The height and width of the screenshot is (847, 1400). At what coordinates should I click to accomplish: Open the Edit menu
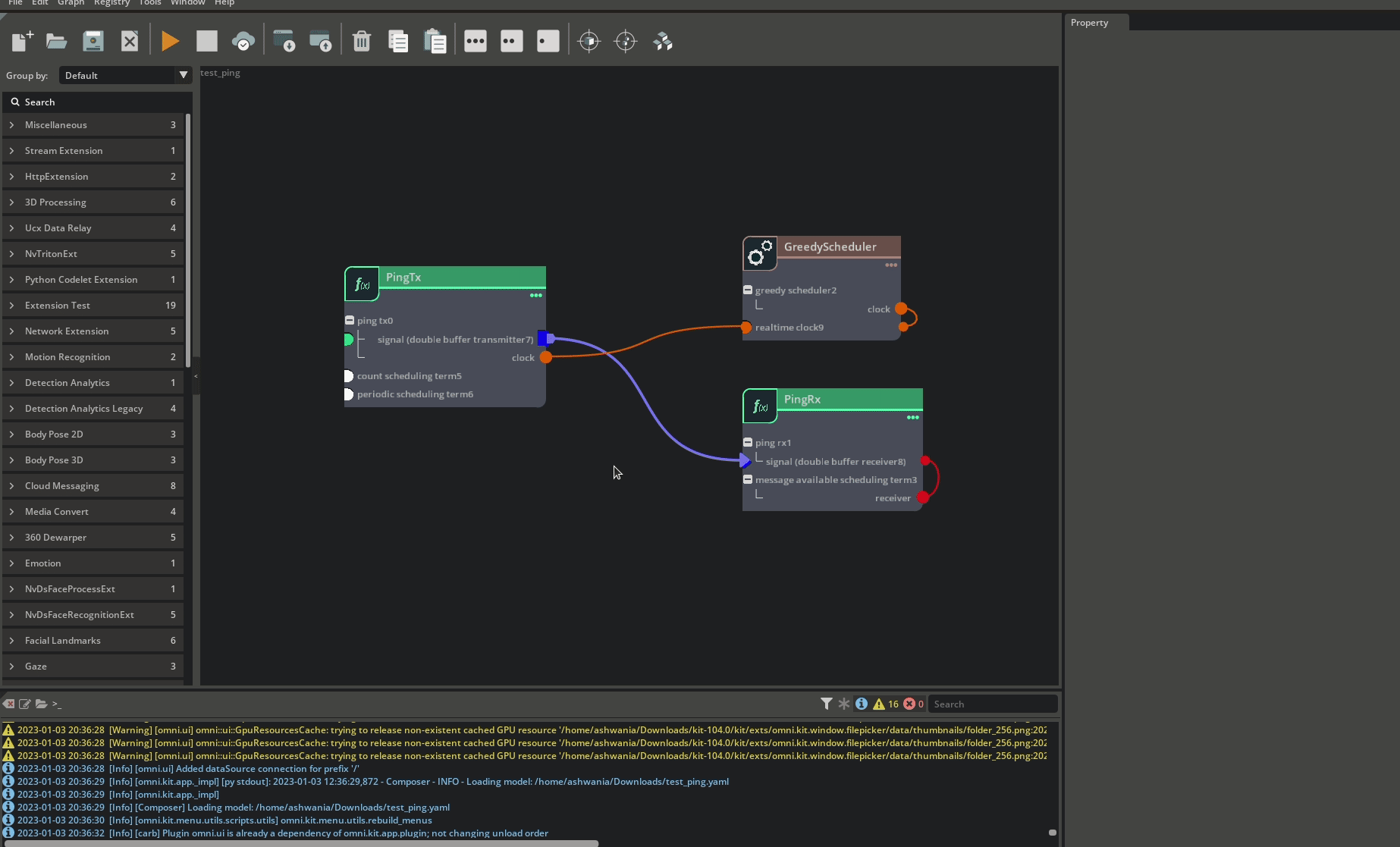40,3
